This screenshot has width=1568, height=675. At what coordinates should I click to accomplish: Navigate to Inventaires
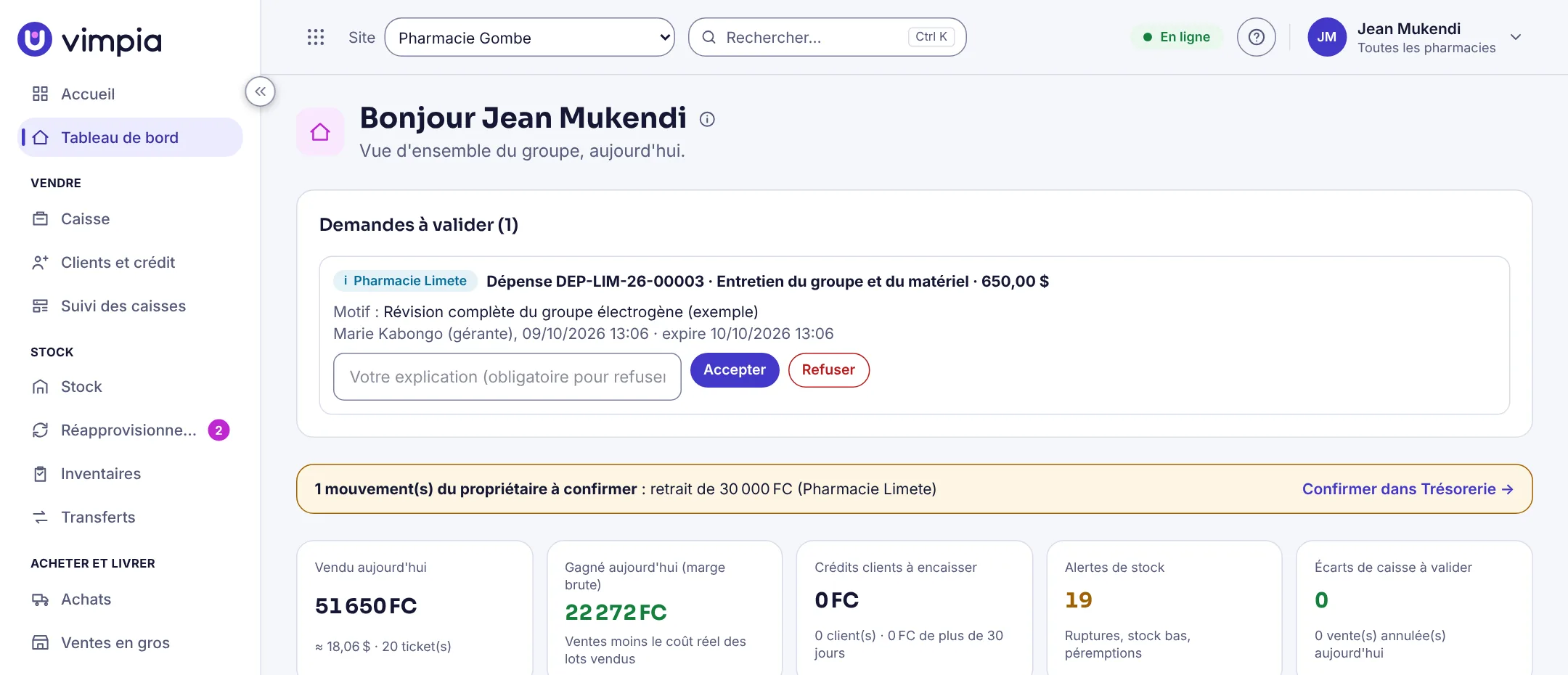pyautogui.click(x=130, y=474)
